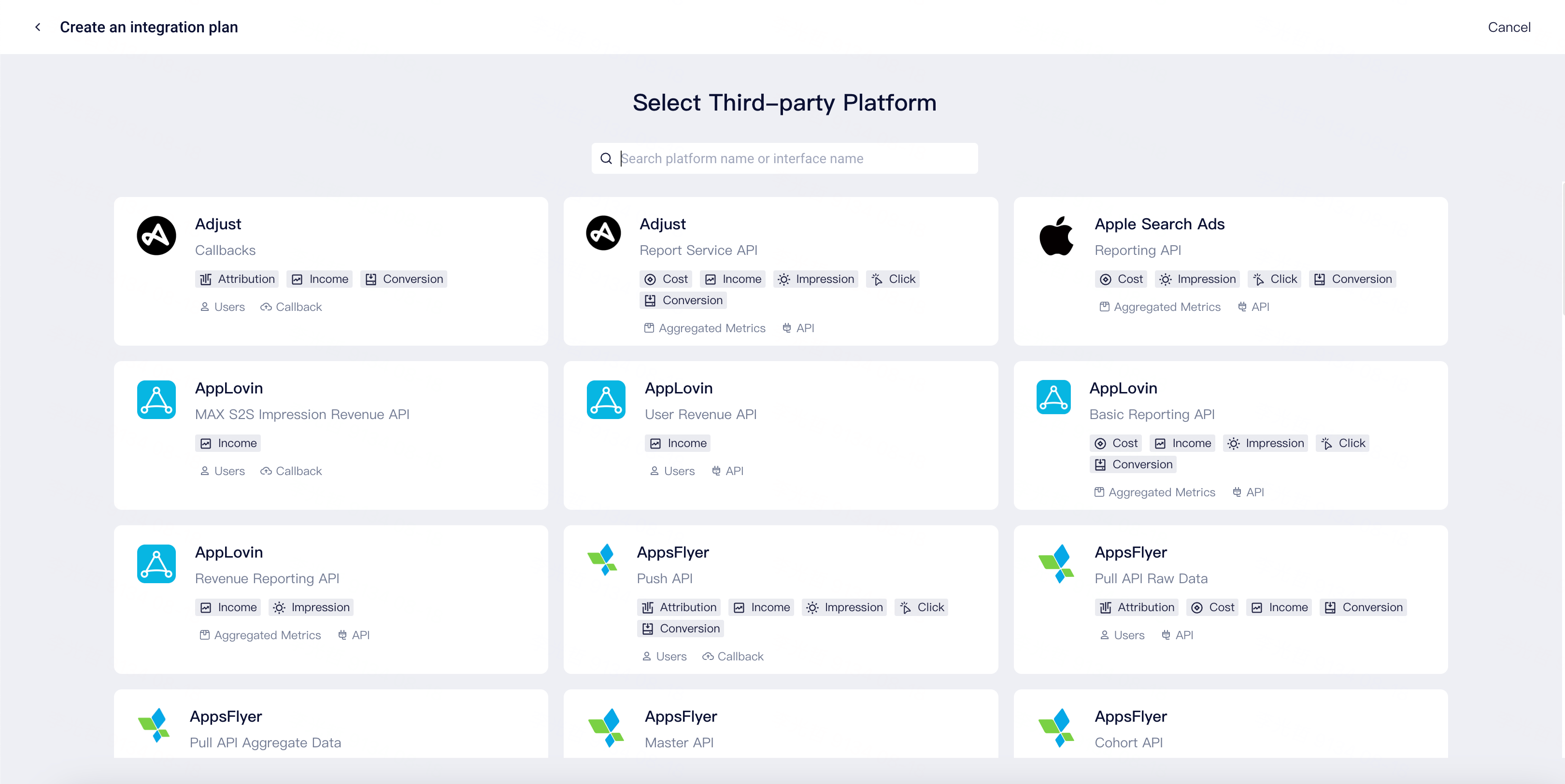Click the search magnifier icon
Screen dimensions: 1565x784
point(606,158)
